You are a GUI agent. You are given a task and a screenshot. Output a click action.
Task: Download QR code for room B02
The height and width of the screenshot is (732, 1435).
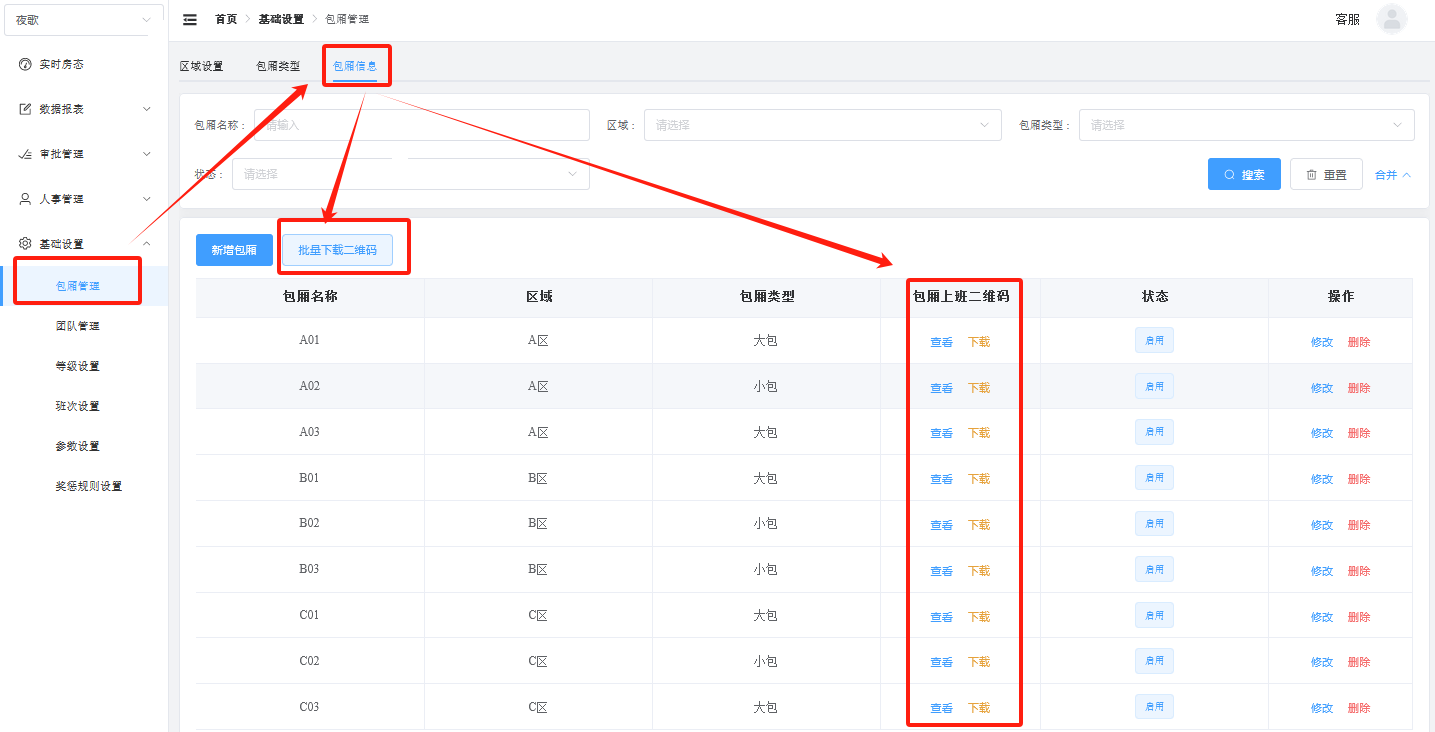(978, 525)
